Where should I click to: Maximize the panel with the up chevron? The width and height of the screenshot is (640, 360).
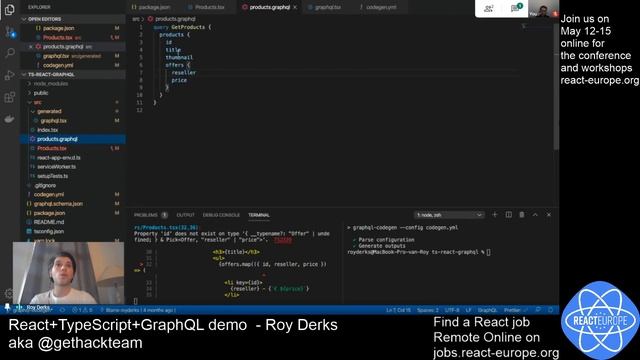(535, 215)
